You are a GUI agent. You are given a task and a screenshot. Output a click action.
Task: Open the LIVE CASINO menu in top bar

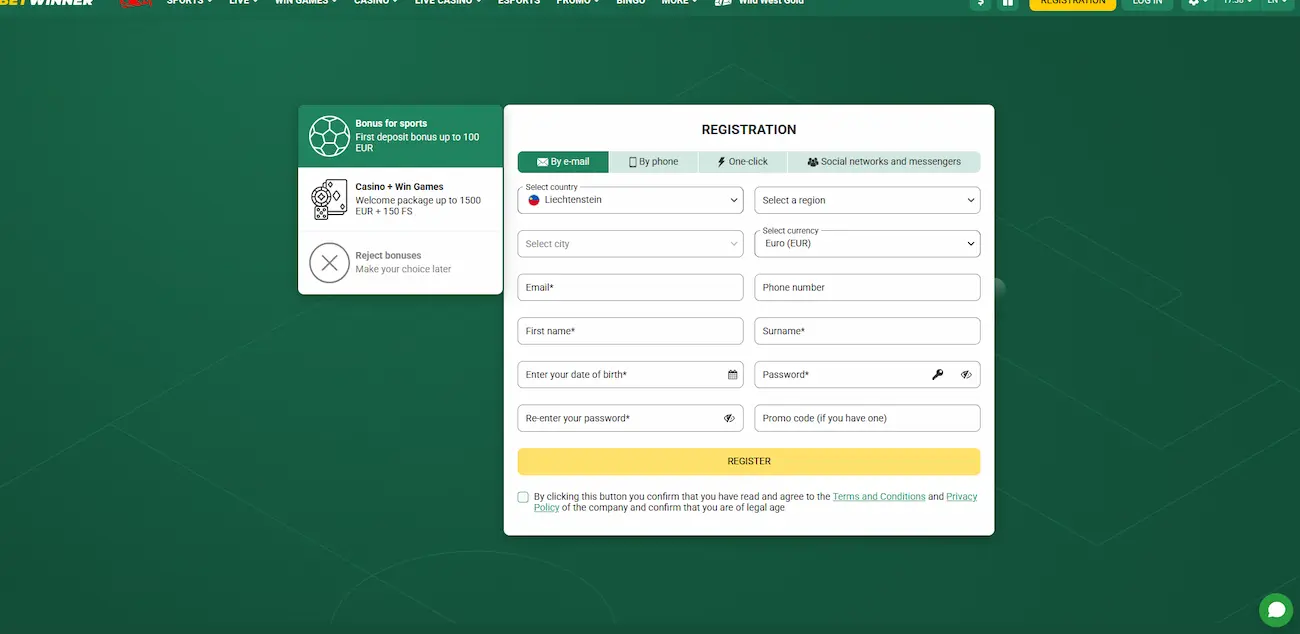448,3
